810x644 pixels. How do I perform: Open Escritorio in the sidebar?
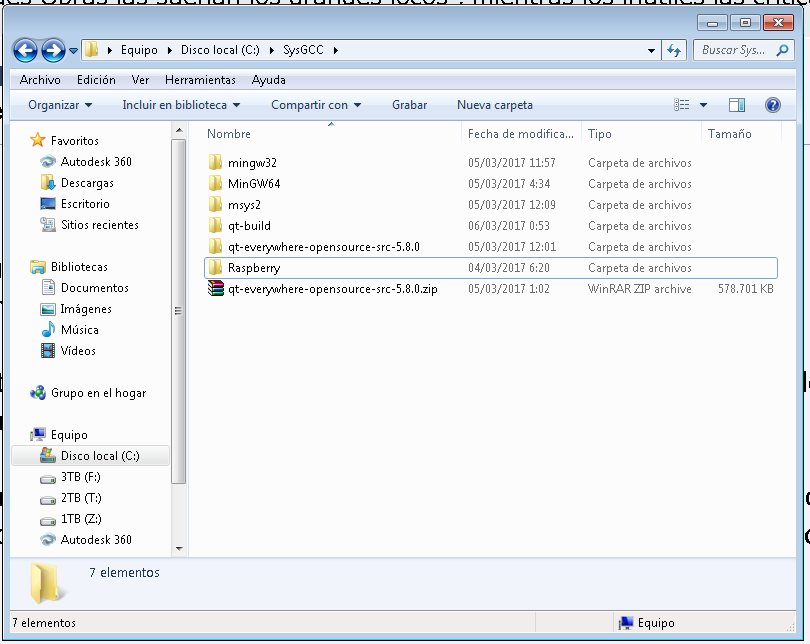[85, 204]
